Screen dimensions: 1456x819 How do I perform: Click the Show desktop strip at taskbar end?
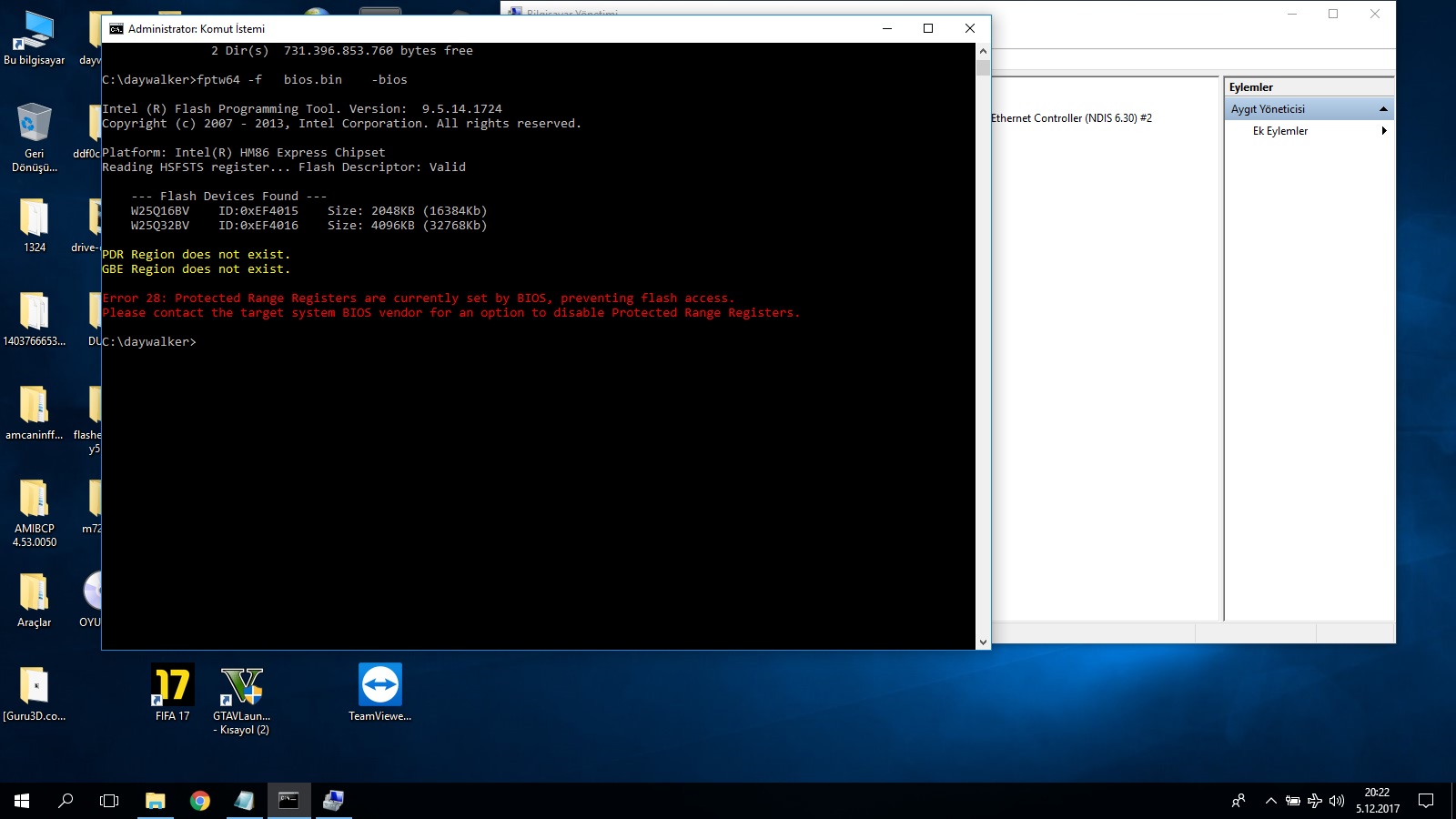1453,801
